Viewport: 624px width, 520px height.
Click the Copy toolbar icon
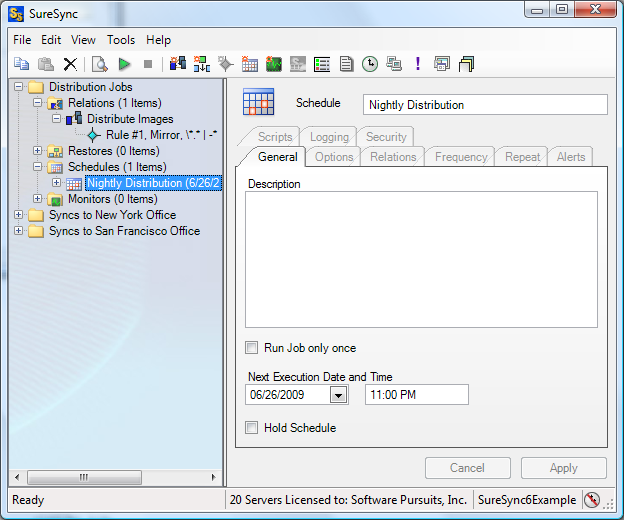point(21,64)
